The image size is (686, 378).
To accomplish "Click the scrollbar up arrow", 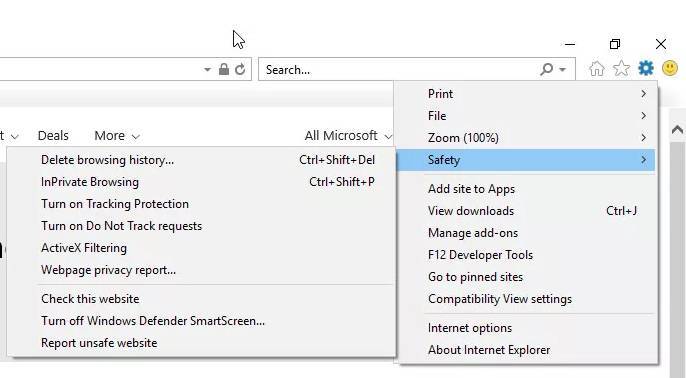I will tap(677, 130).
